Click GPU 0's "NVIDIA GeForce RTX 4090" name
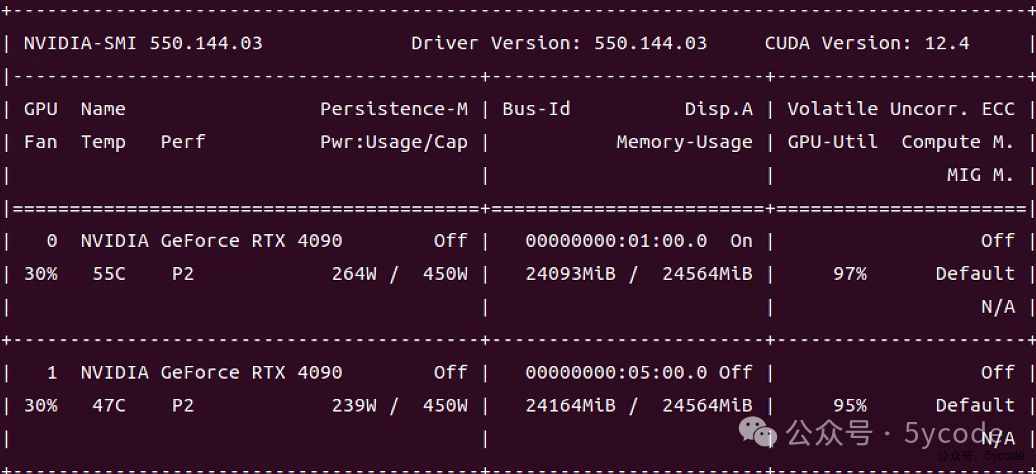 tap(211, 241)
